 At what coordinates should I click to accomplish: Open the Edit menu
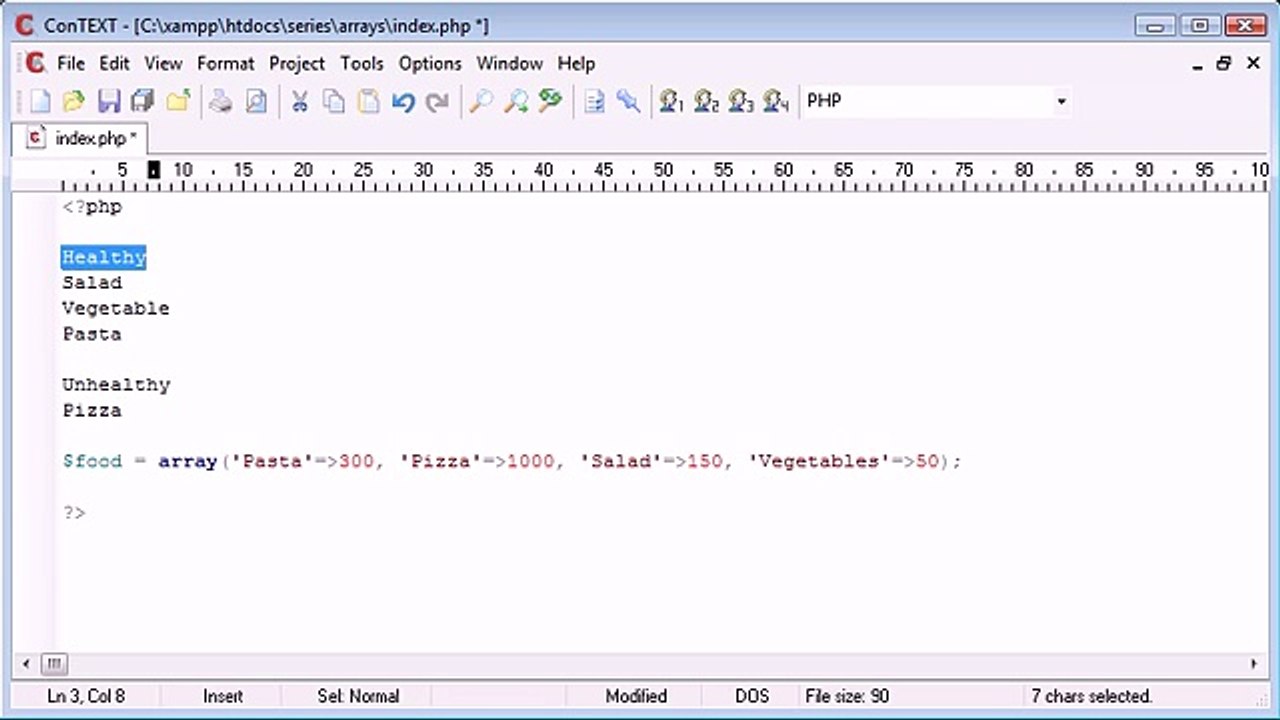[114, 63]
